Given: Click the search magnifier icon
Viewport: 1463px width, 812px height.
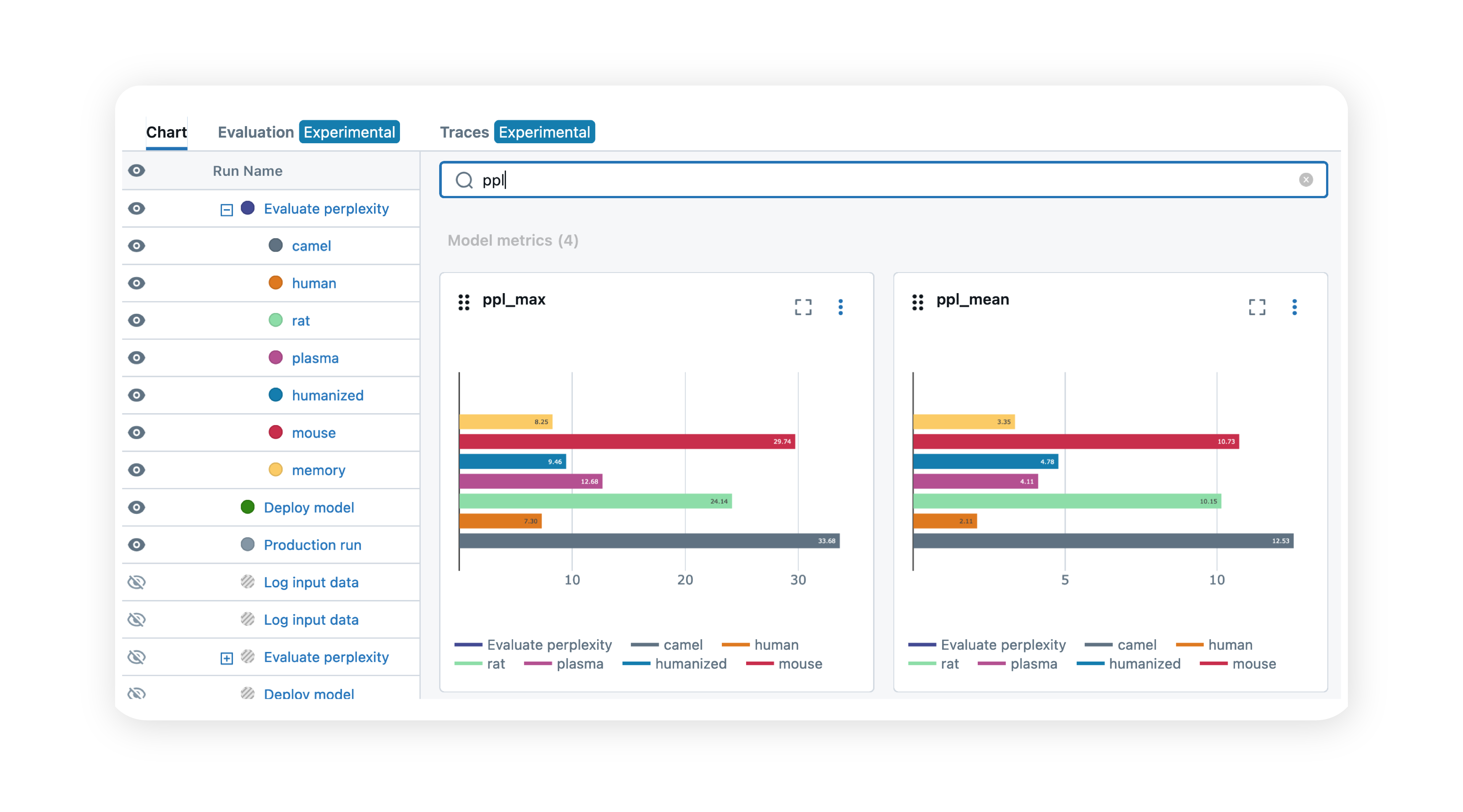Looking at the screenshot, I should pyautogui.click(x=464, y=180).
